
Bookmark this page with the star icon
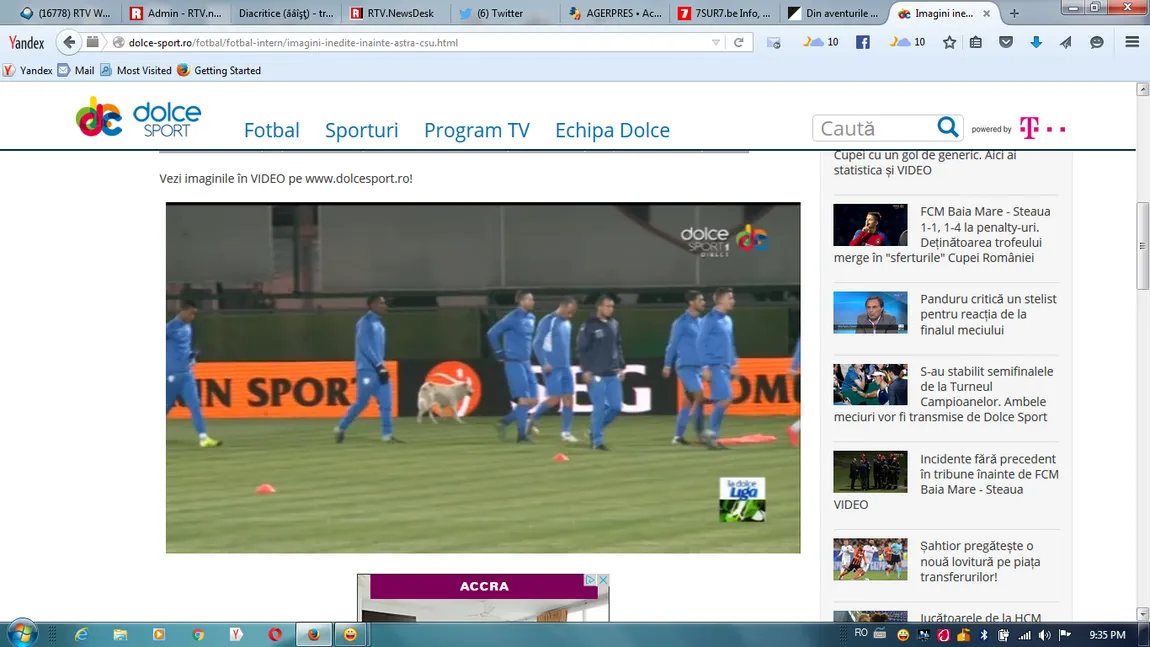coord(949,43)
